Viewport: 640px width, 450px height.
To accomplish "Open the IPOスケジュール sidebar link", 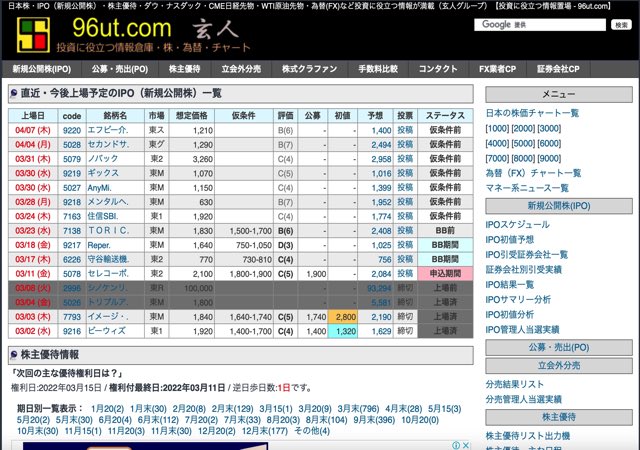I will coord(519,227).
